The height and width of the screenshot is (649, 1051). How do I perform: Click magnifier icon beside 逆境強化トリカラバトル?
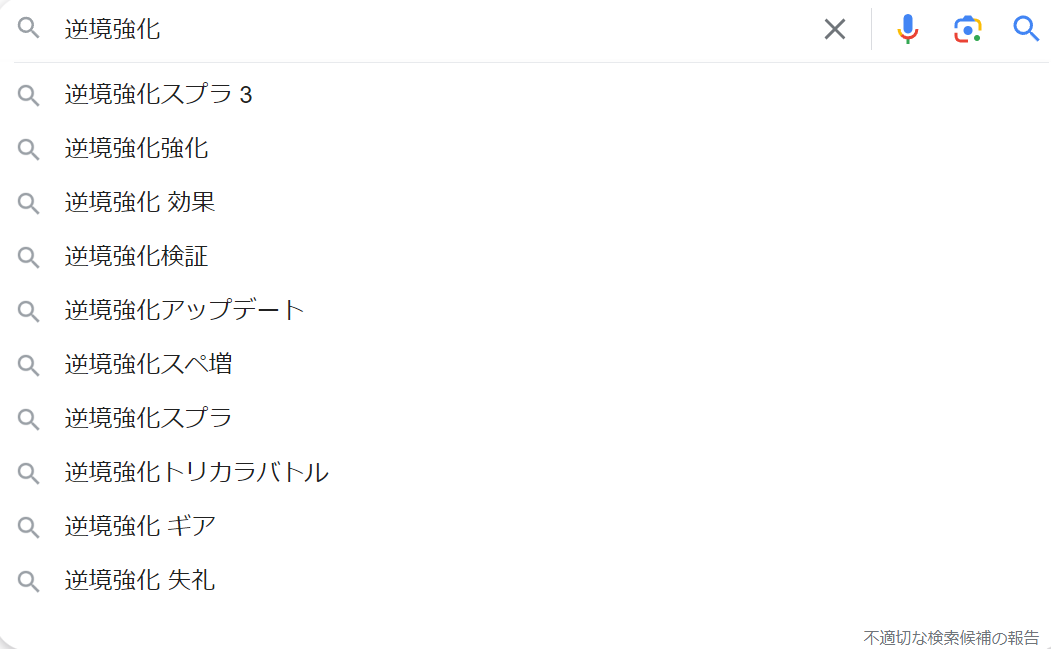tap(28, 472)
